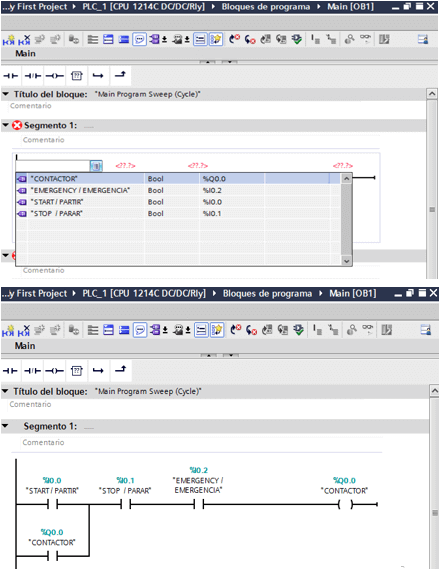Click the "CONTACTOR" %Q0.0 output coil
The width and height of the screenshot is (440, 569).
click(345, 504)
